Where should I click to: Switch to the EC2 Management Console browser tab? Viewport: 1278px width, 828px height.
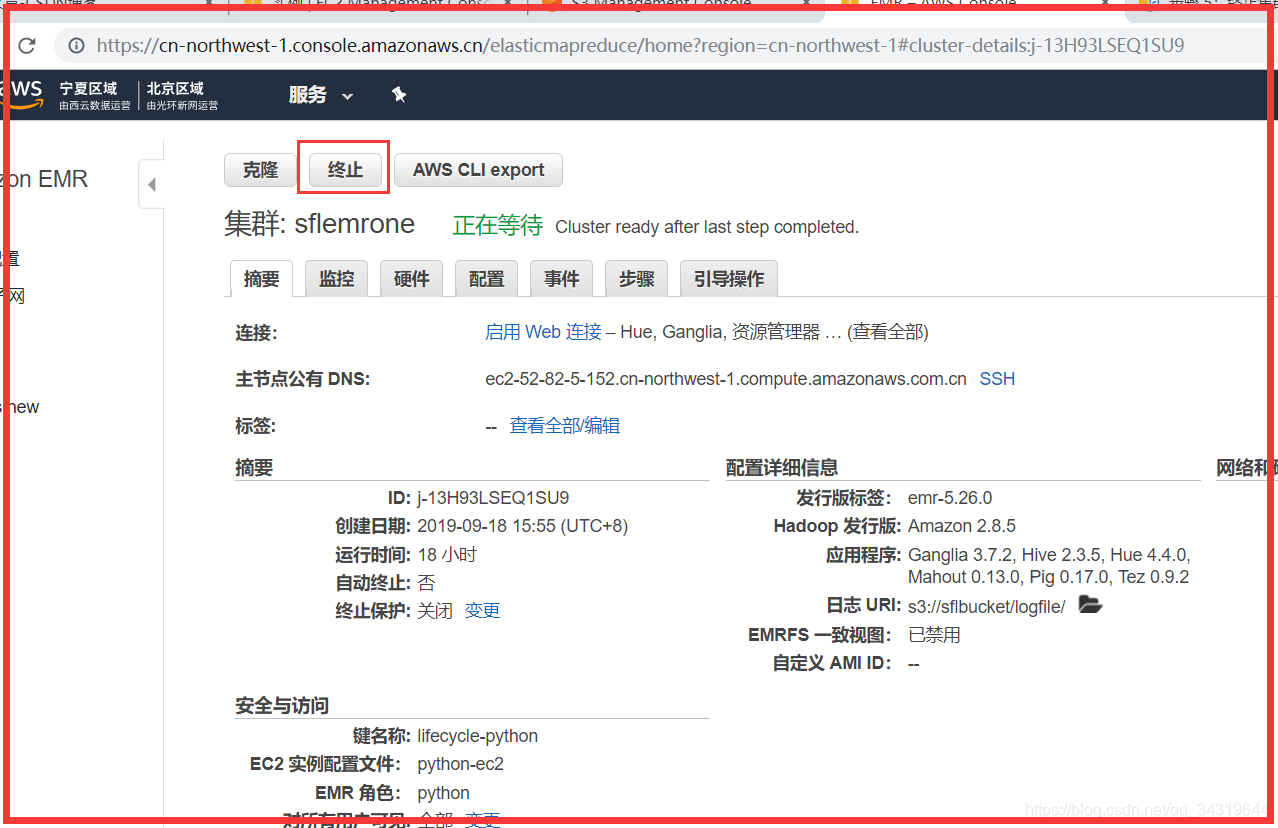[x=380, y=5]
